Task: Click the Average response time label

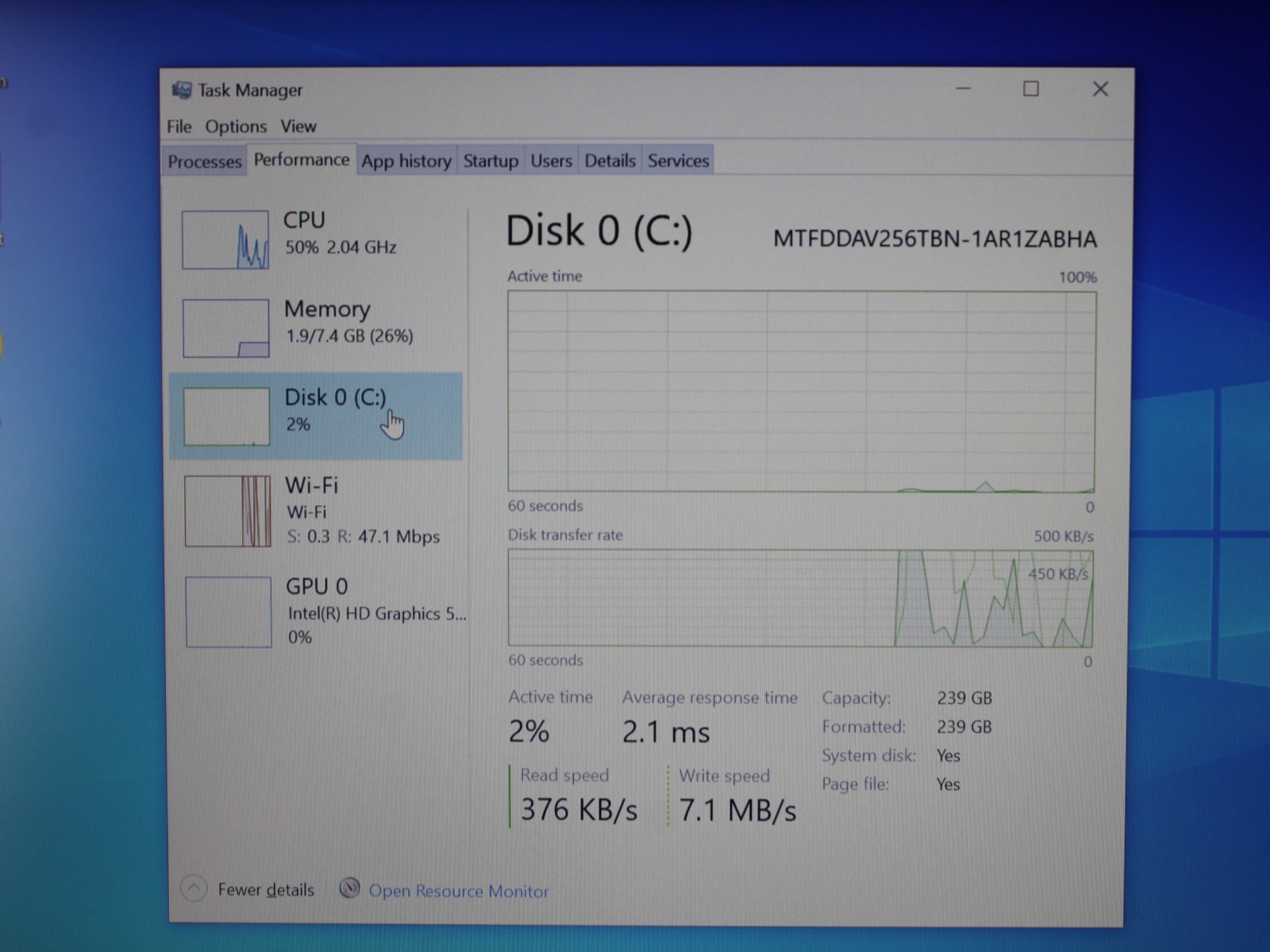Action: [710, 697]
